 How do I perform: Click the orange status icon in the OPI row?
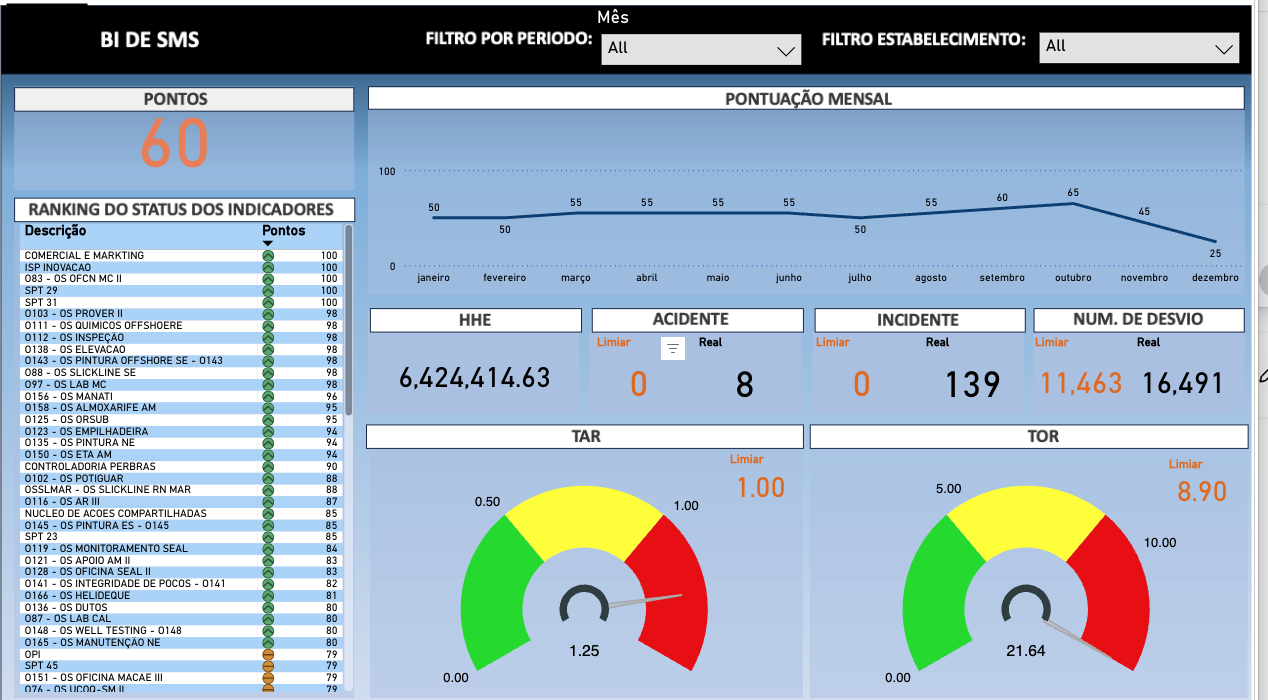pos(268,654)
